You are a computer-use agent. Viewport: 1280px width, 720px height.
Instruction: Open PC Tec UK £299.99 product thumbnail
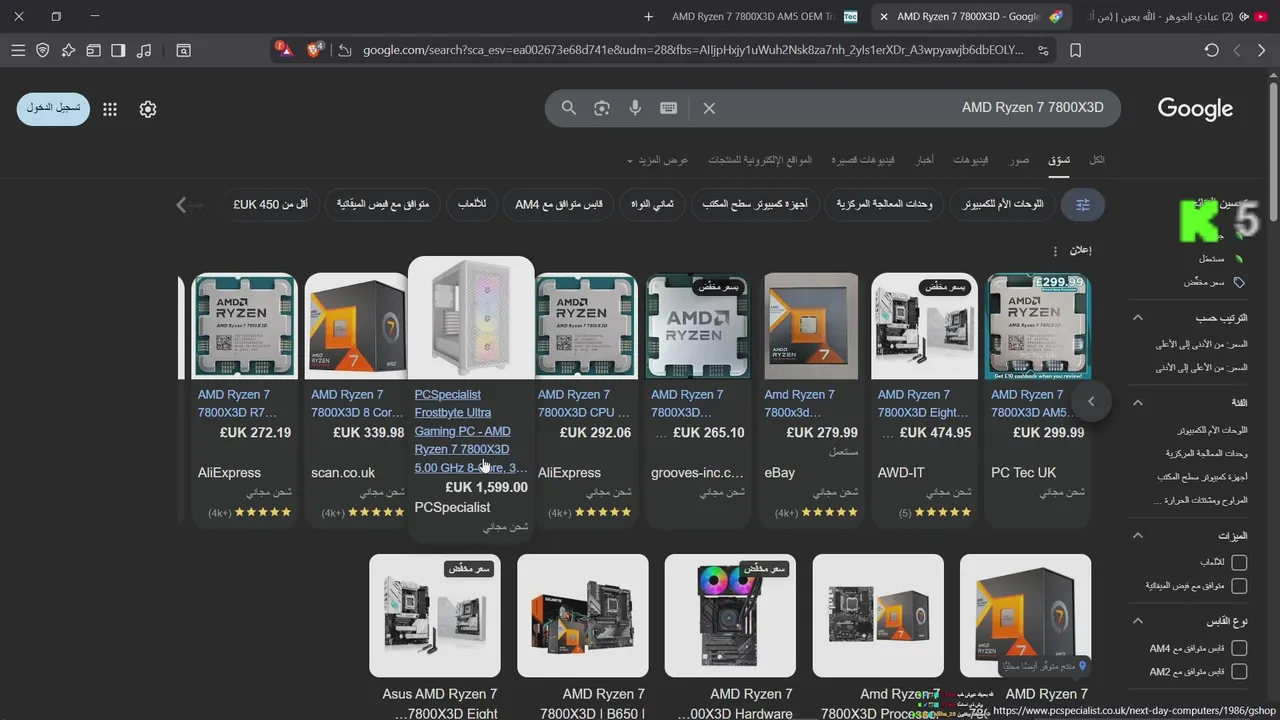coord(1038,326)
